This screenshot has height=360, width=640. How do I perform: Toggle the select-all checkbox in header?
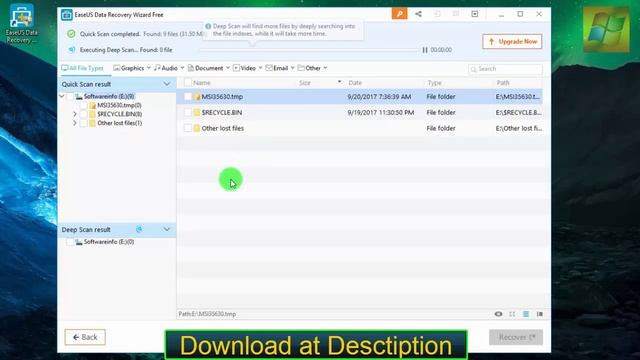pos(188,83)
